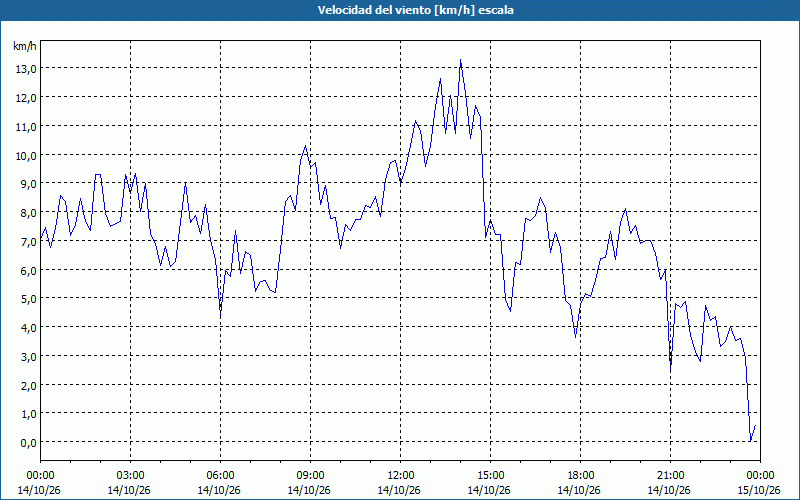Select the 06:00 time axis label
This screenshot has width=800, height=500.
pyautogui.click(x=220, y=476)
